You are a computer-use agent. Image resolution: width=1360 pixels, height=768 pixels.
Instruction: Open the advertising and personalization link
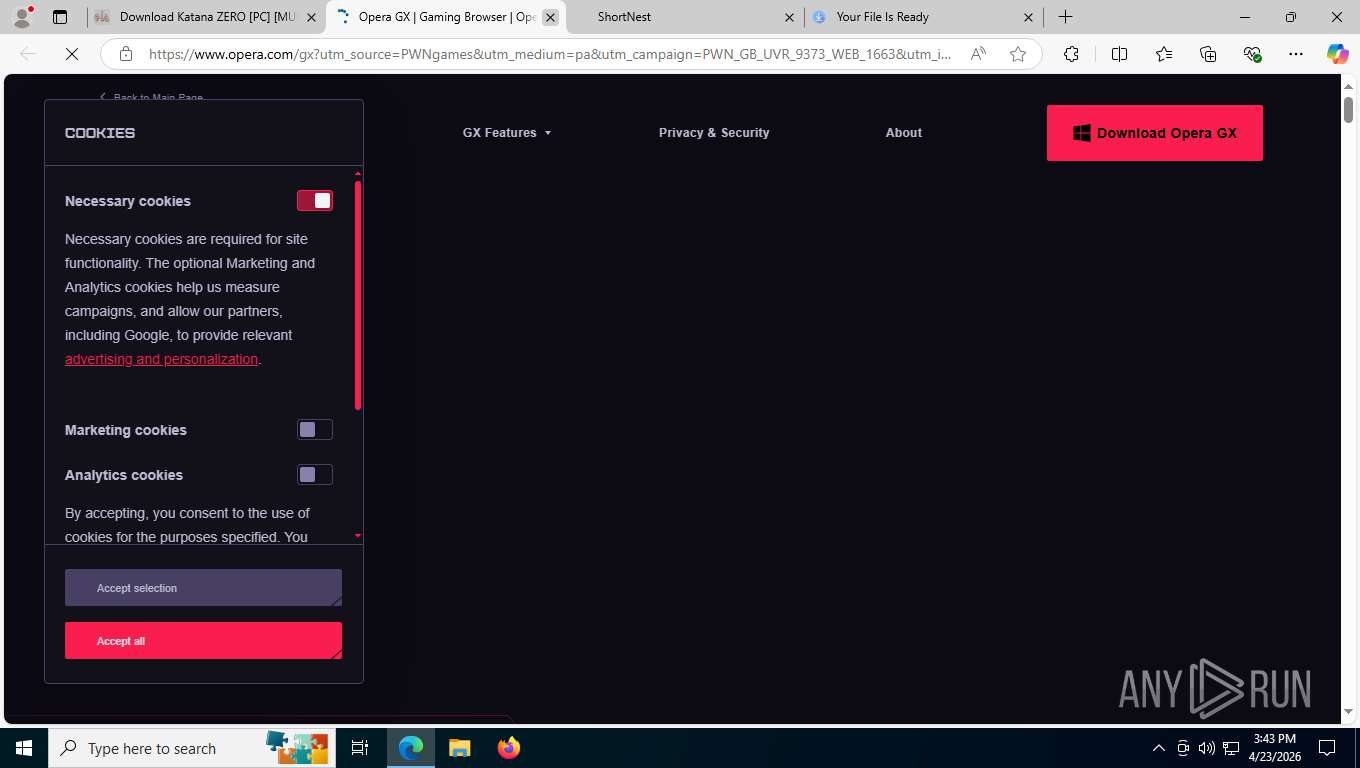pos(162,359)
